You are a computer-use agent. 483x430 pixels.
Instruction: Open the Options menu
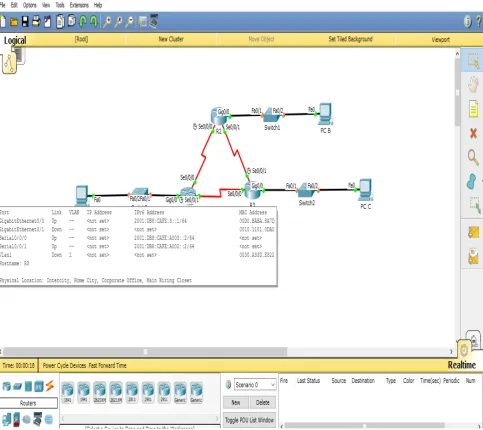coord(30,5)
